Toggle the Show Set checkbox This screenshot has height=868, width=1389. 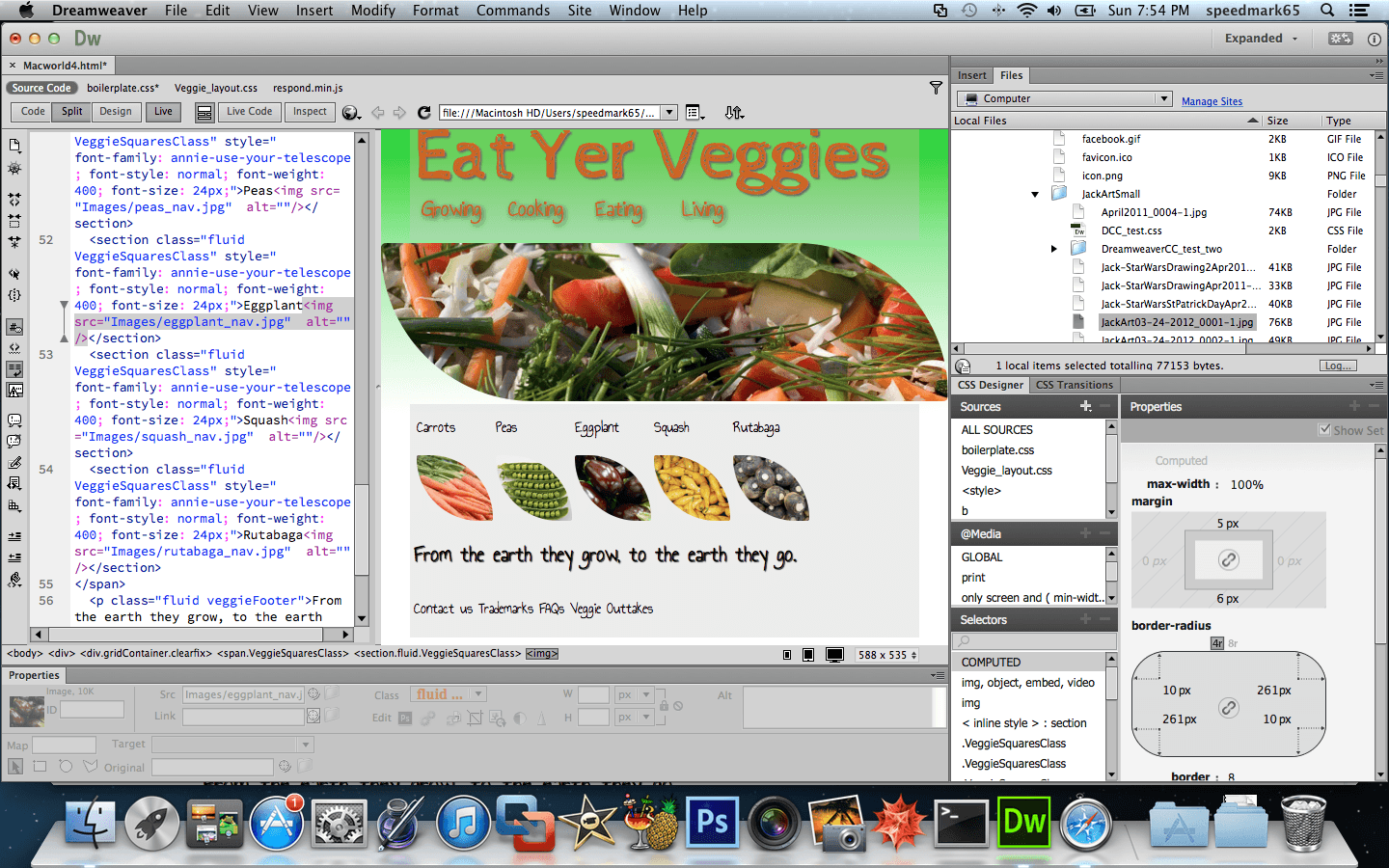click(1324, 430)
